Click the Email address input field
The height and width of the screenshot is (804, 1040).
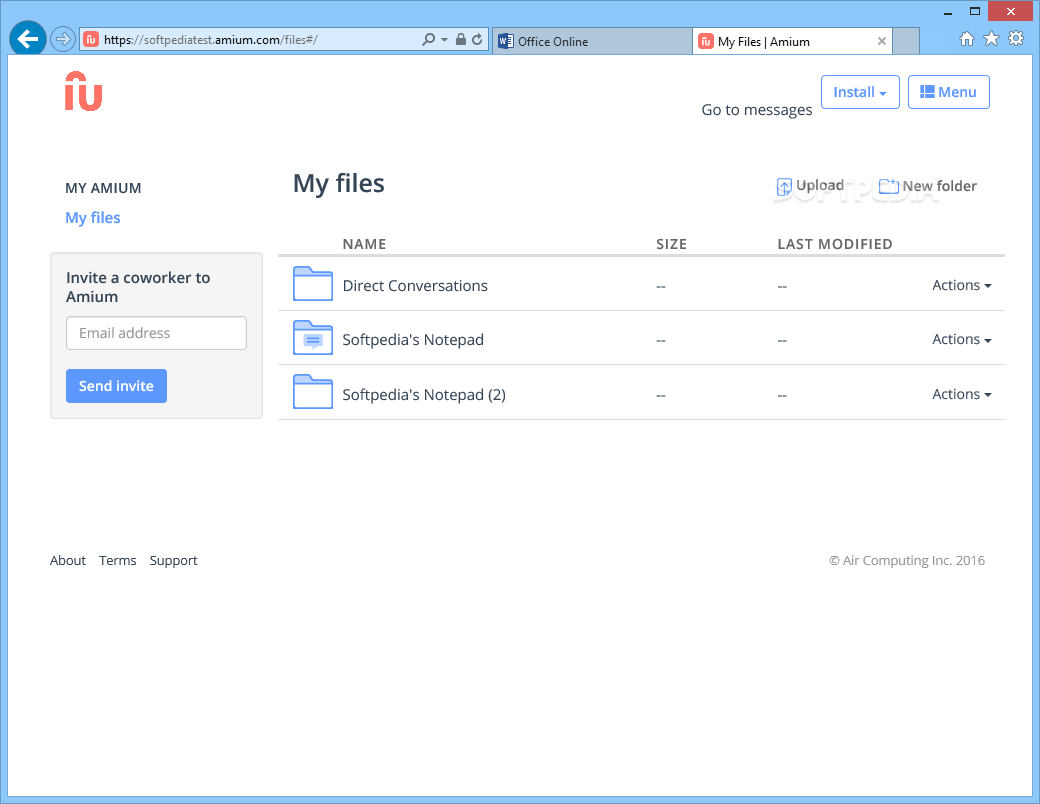point(157,333)
